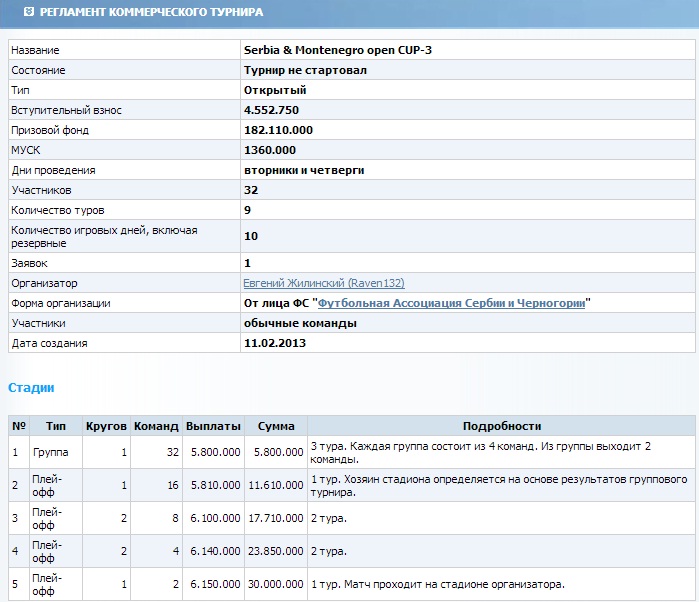Click the Стадии section heading
Viewport: 699px width, 602px height.
[x=31, y=388]
